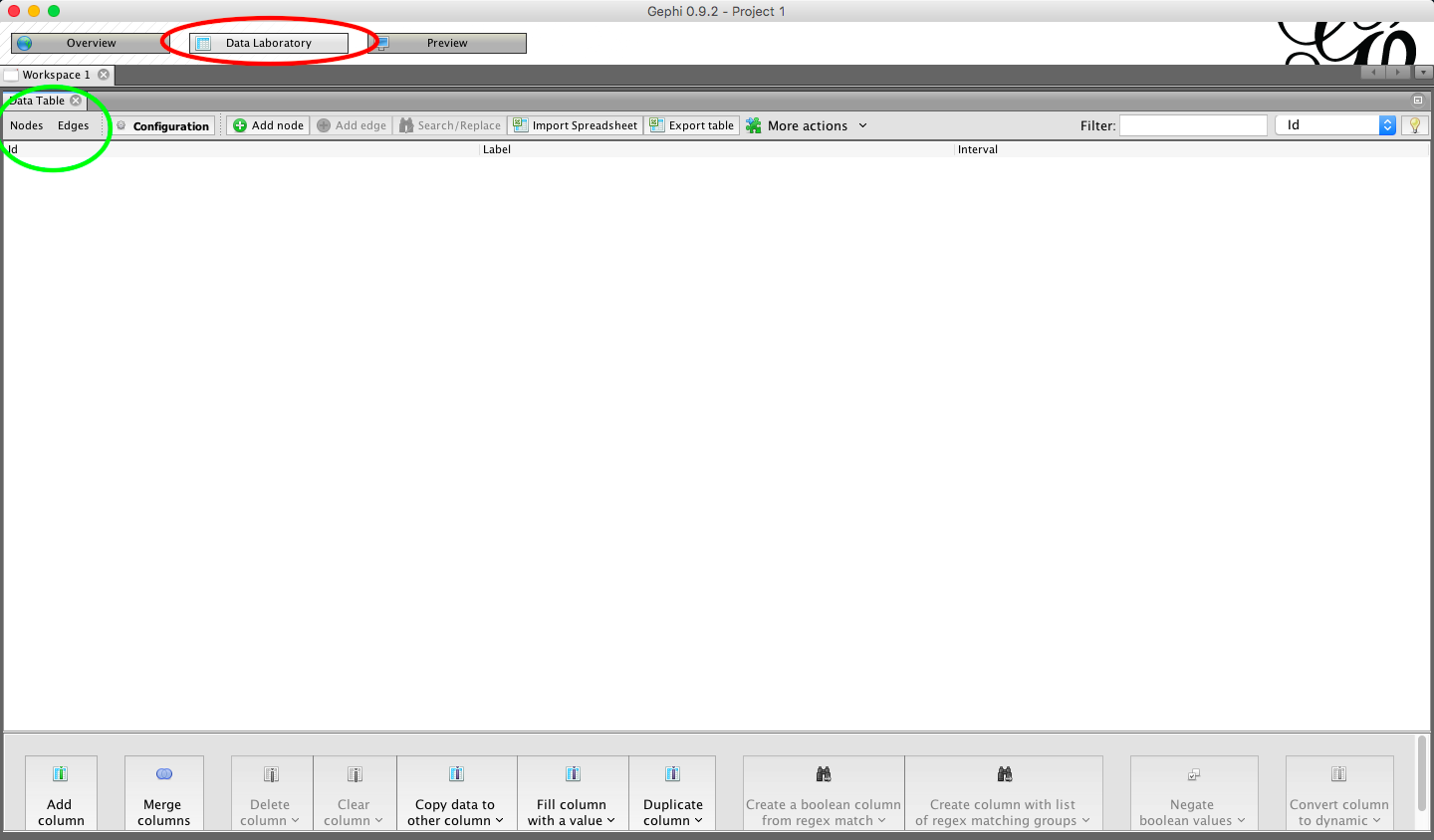Open Delete column dropdown
The image size is (1434, 840).
tap(272, 794)
